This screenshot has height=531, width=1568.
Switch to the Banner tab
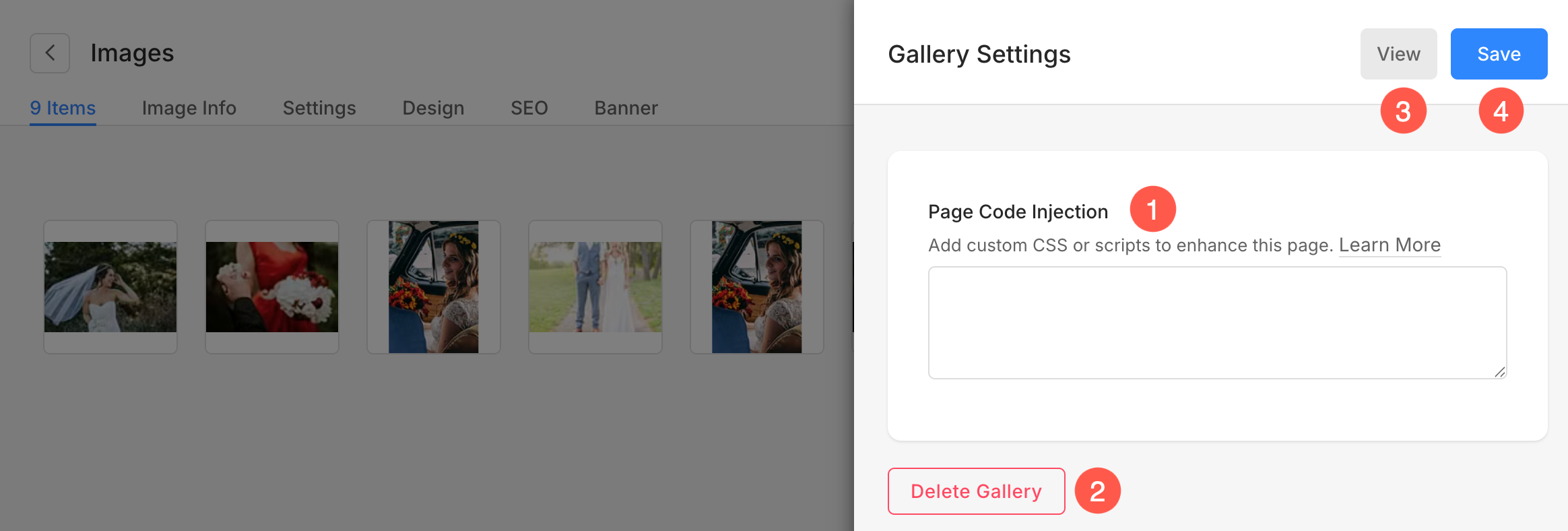(626, 108)
